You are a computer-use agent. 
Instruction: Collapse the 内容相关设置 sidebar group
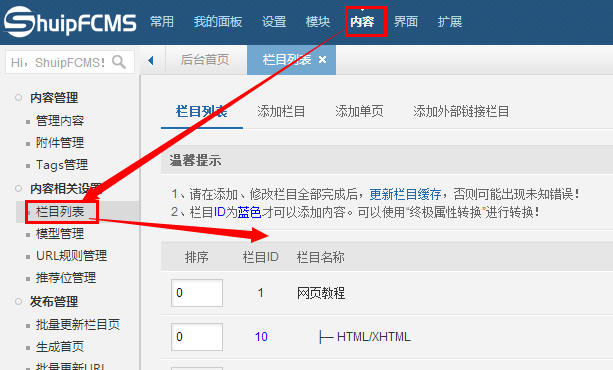66,189
